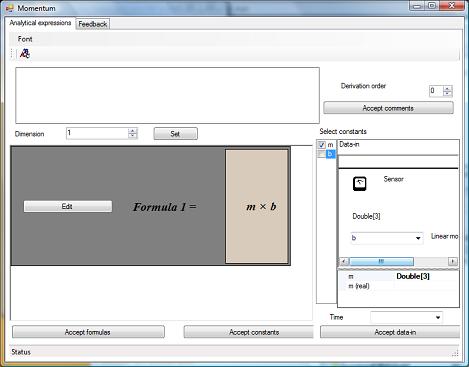This screenshot has width=469, height=367.
Task: Click the Sensor block icon
Action: [360, 184]
